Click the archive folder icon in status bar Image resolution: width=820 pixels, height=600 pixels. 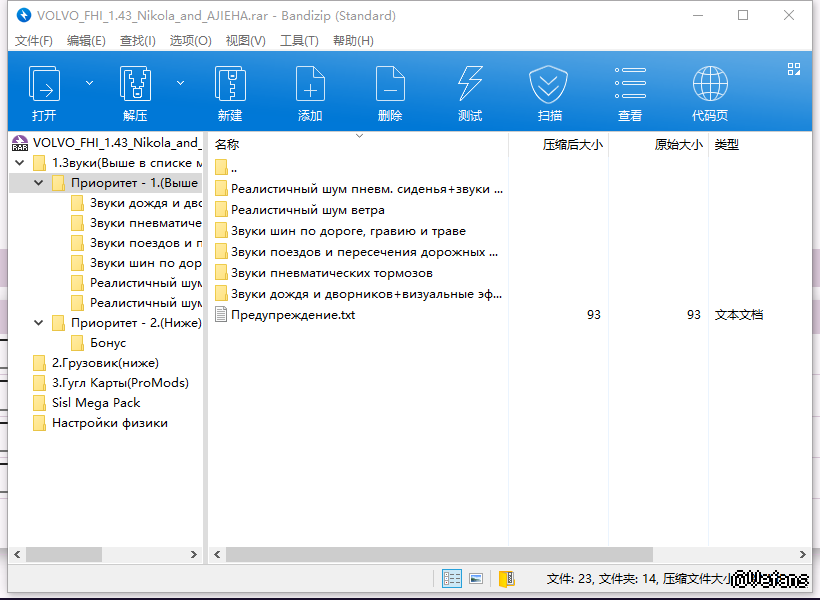[507, 578]
